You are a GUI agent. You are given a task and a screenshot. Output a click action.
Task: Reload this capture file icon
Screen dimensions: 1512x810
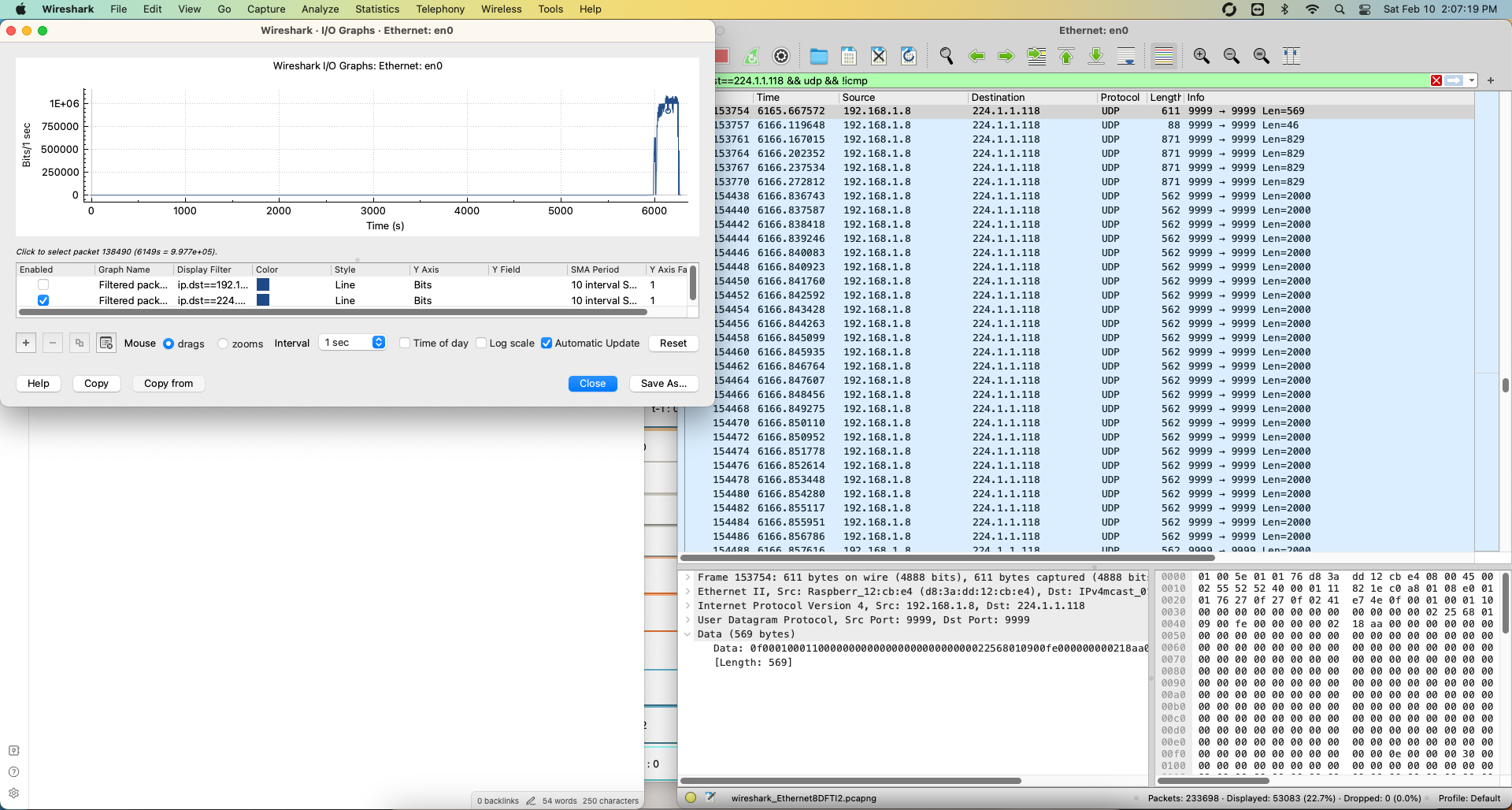[909, 56]
